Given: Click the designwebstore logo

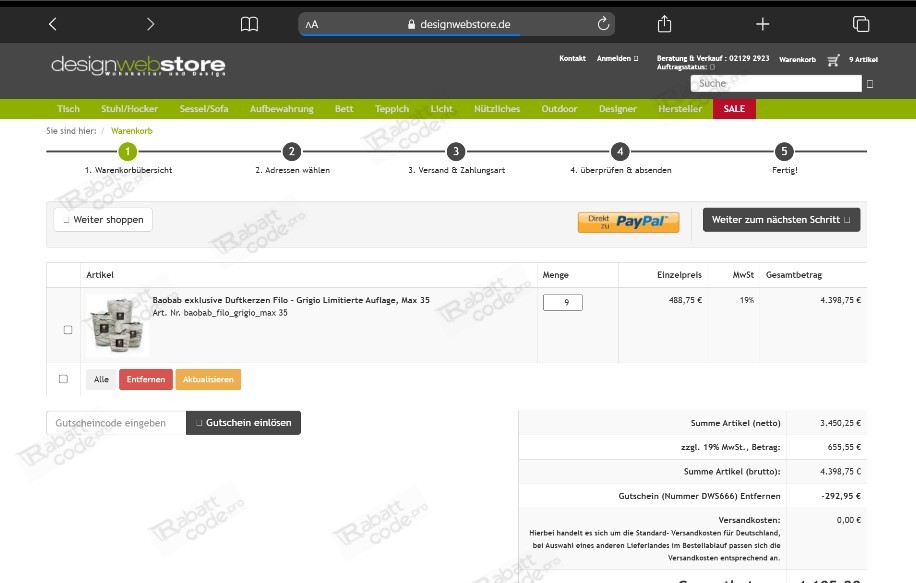Looking at the screenshot, I should click(138, 65).
